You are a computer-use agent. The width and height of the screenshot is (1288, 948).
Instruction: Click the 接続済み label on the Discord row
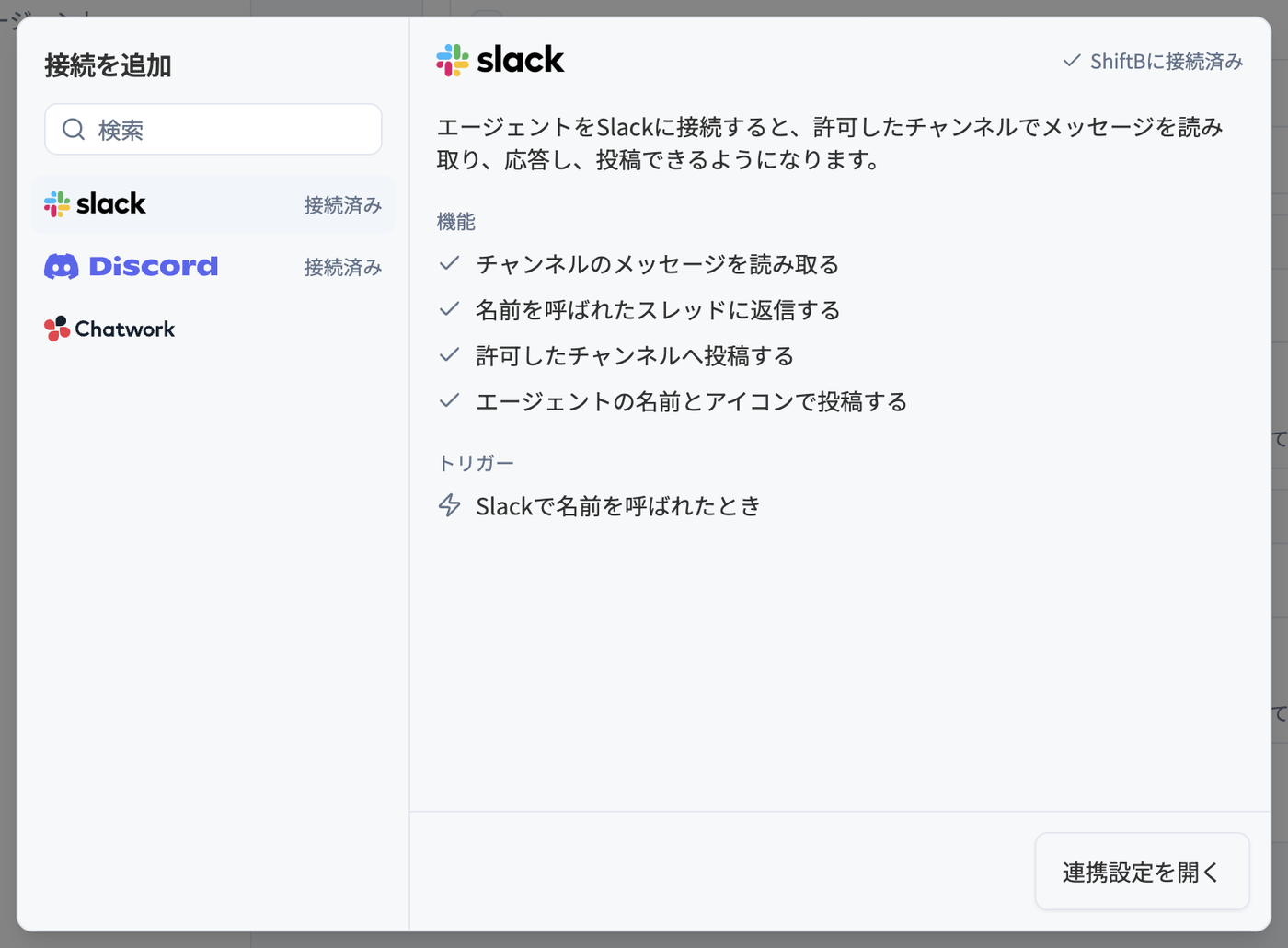[x=343, y=268]
